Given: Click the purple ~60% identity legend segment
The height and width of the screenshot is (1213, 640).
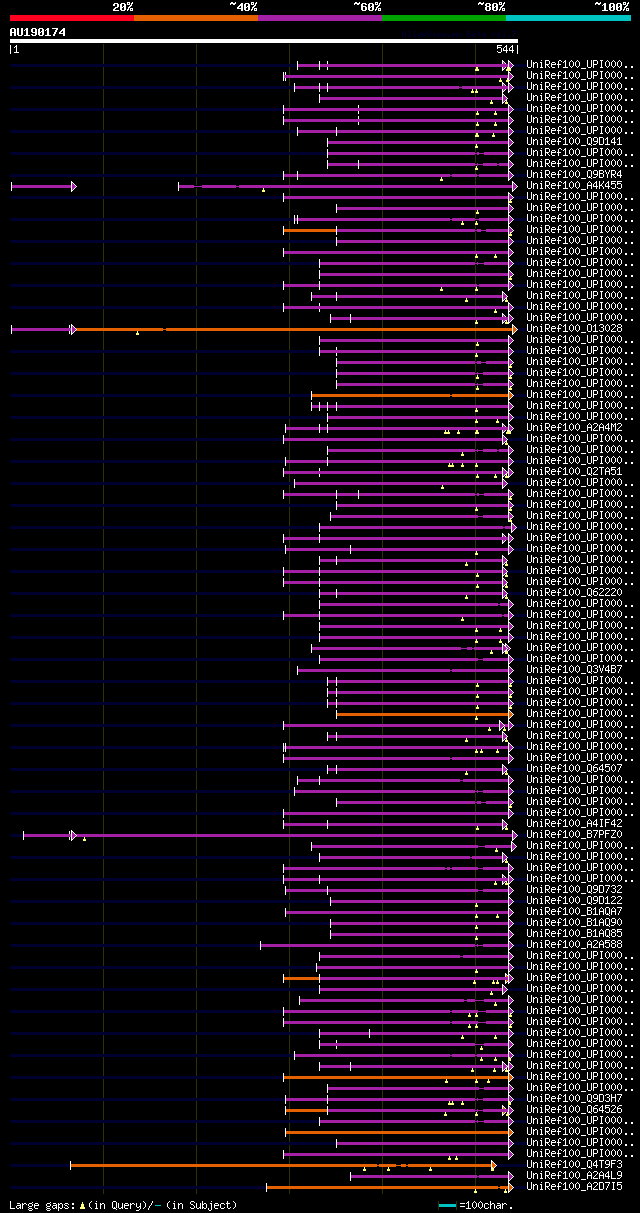Looking at the screenshot, I should (x=319, y=18).
